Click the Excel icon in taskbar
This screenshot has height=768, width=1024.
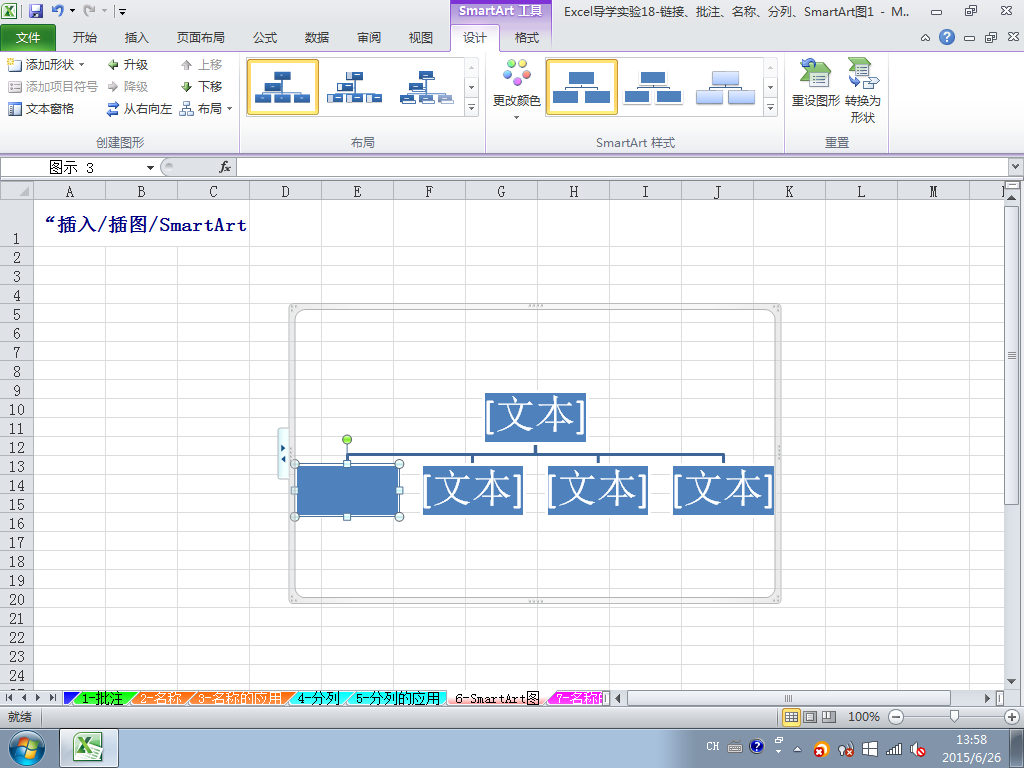point(89,748)
